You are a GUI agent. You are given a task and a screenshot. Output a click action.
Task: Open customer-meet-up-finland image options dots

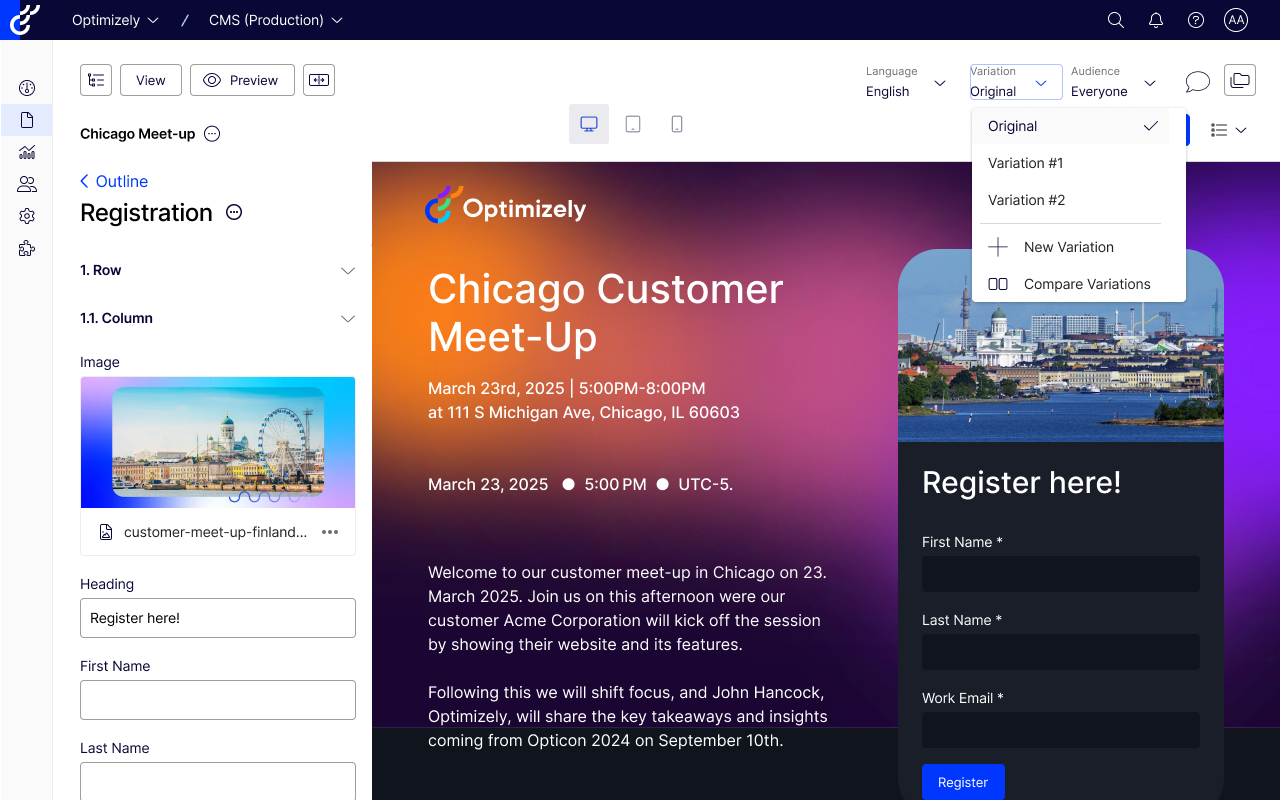tap(330, 532)
